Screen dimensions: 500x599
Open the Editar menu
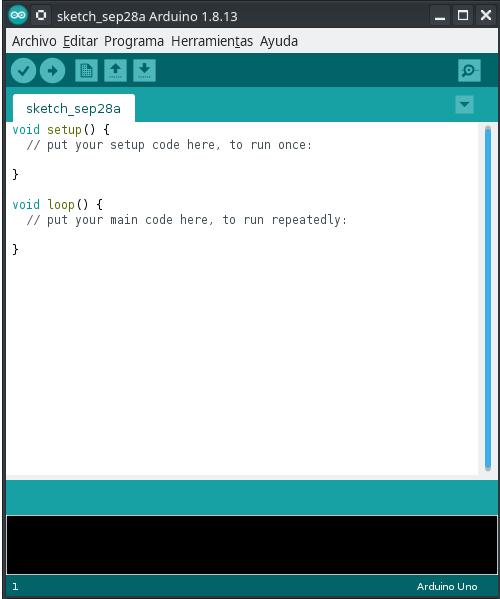pos(81,41)
